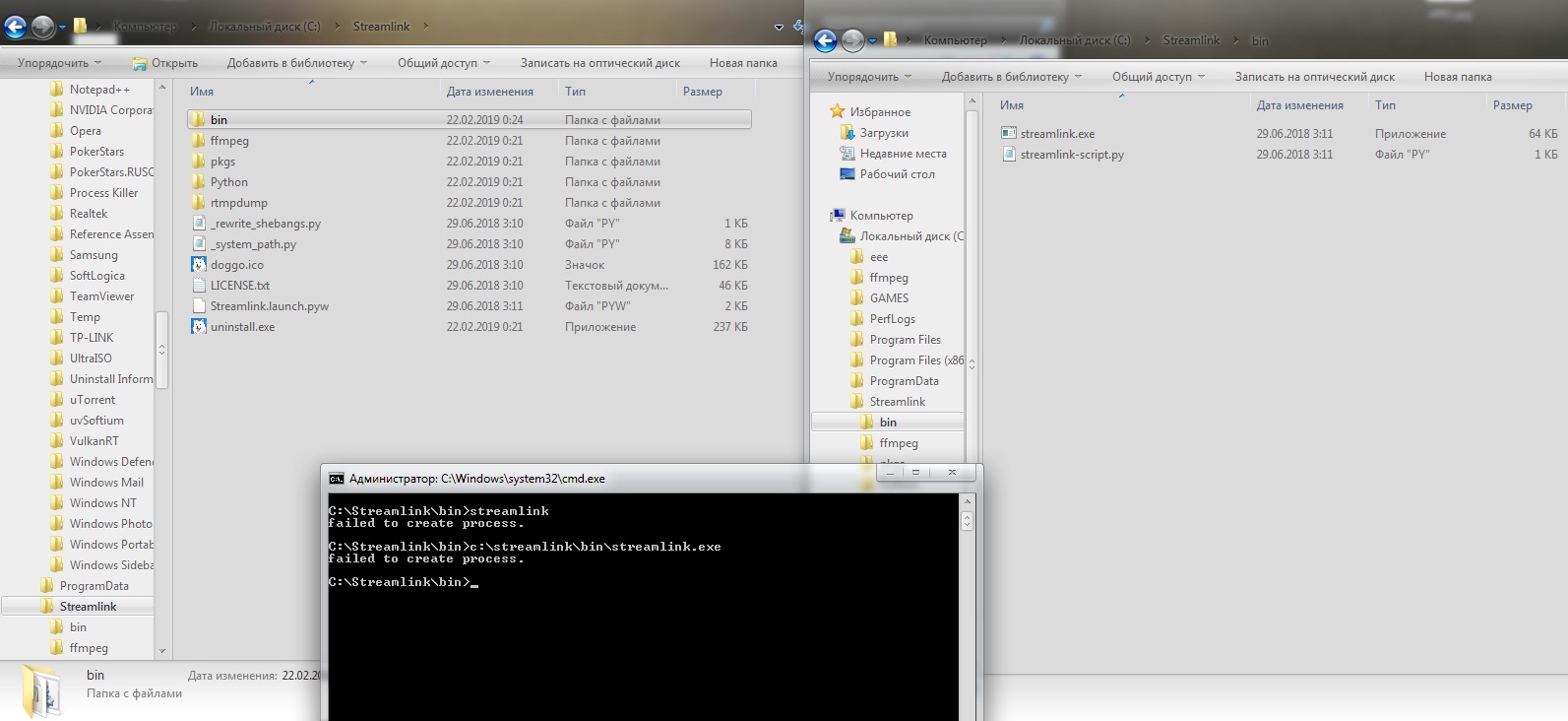Click the uninstall.exe file icon
1568x721 pixels.
(199, 327)
